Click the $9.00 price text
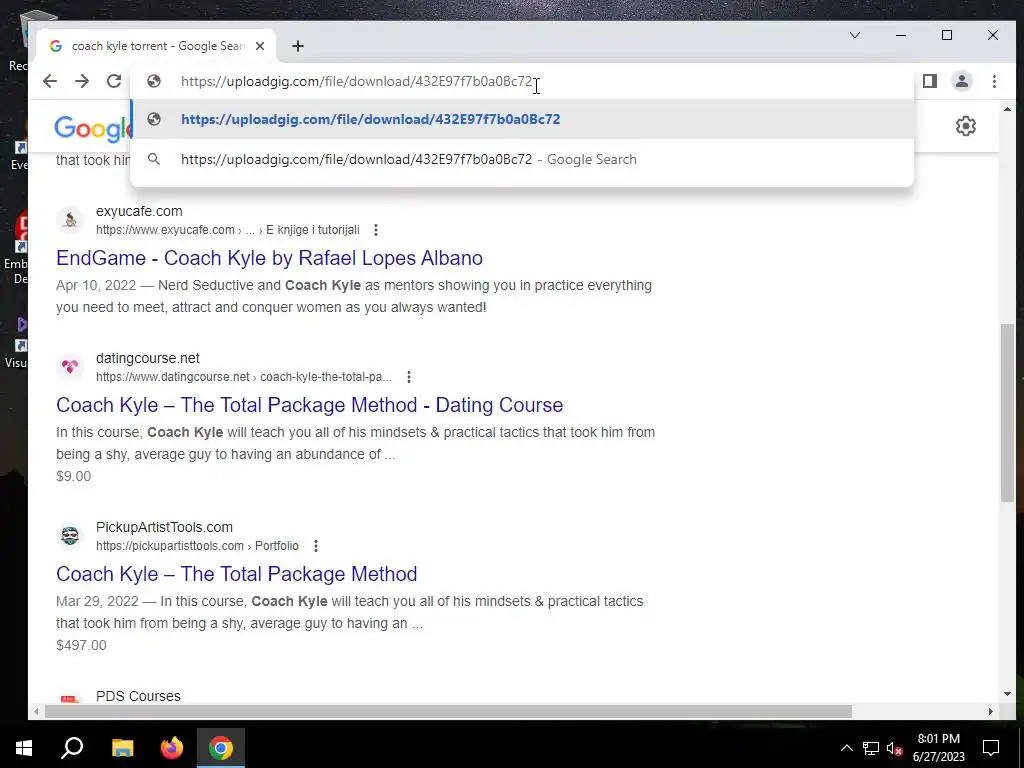Image resolution: width=1024 pixels, height=768 pixels. 73,476
